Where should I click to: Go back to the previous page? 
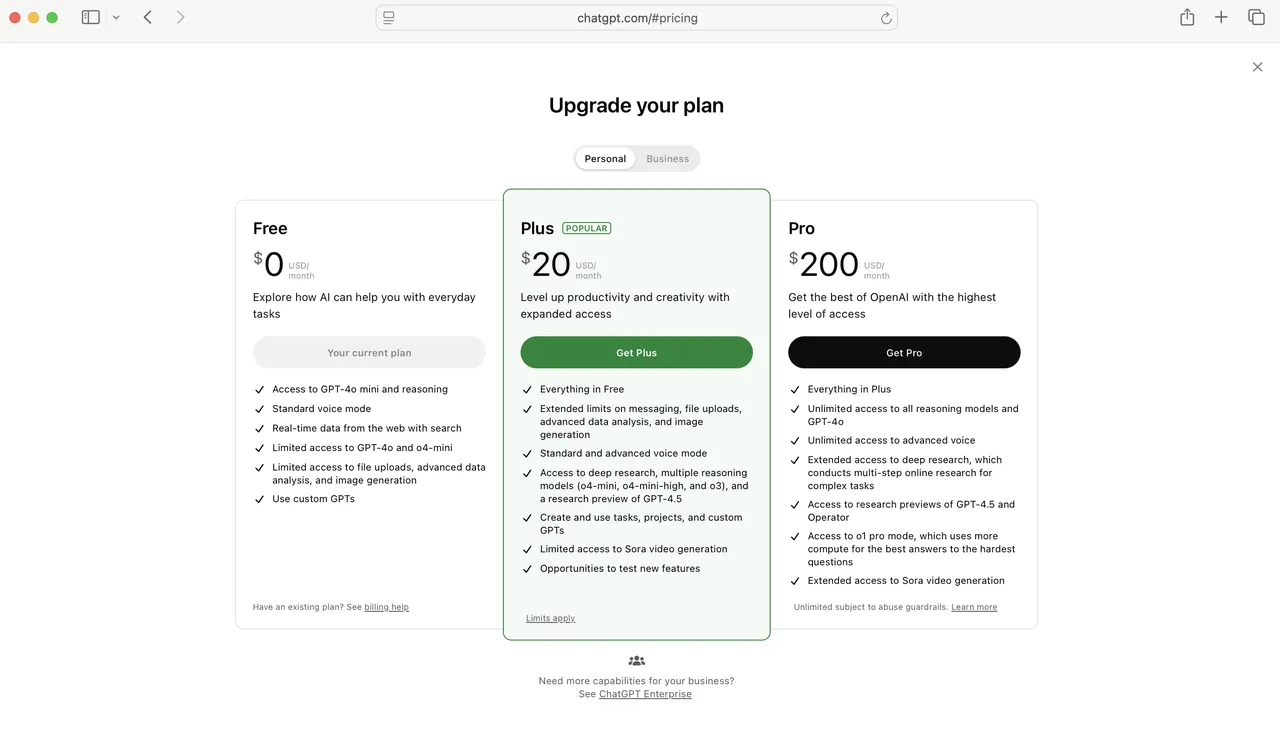click(x=148, y=17)
